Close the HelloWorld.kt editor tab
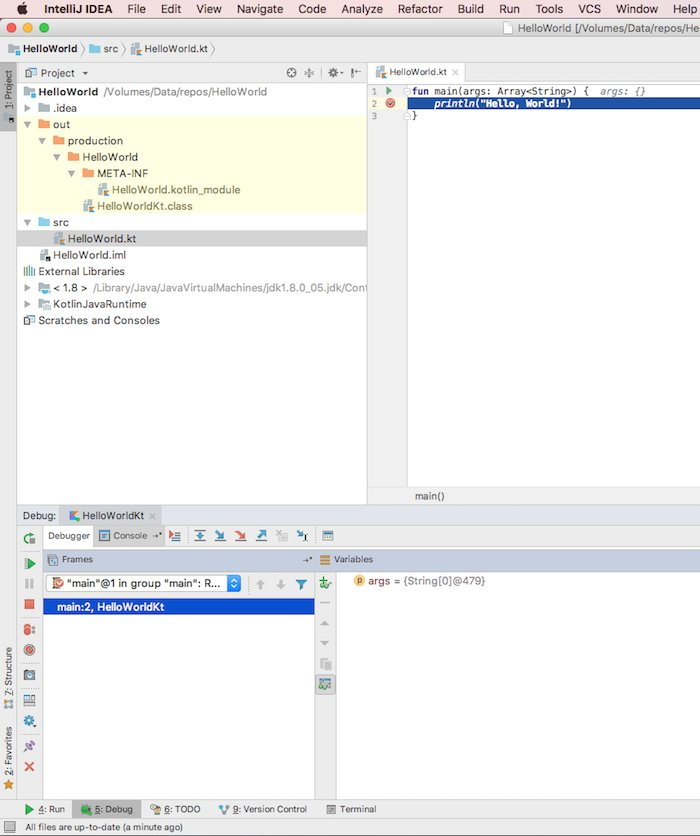Screen dimensions: 700x836 455,72
